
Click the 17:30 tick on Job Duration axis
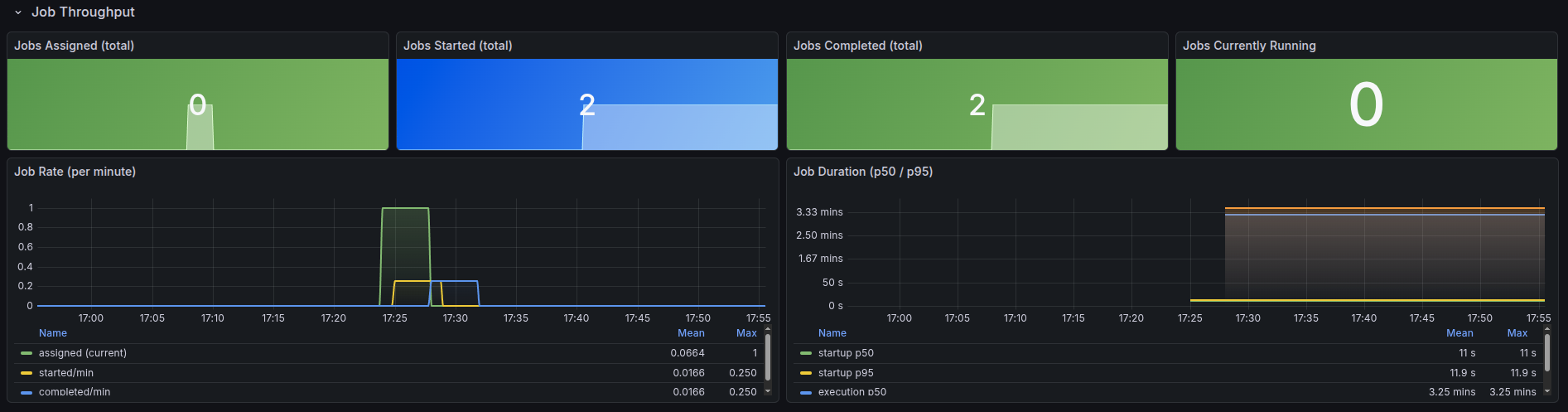pos(1248,318)
